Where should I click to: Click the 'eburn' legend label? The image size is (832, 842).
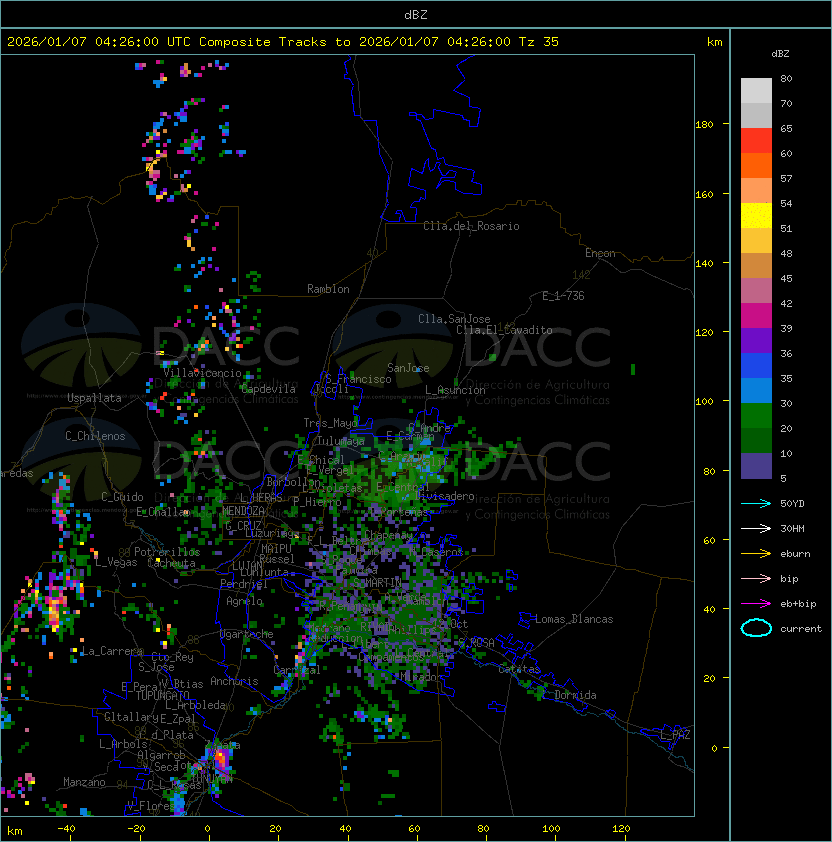[x=795, y=554]
